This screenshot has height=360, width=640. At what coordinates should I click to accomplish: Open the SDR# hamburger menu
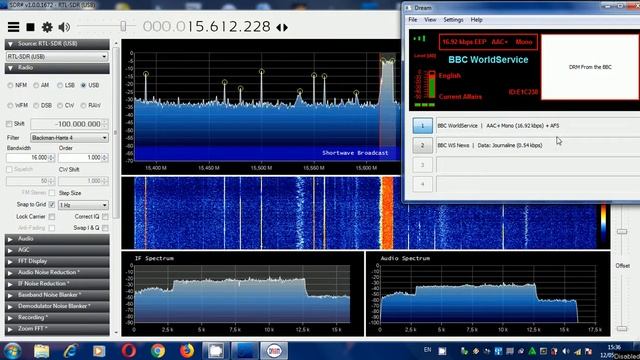(13, 27)
